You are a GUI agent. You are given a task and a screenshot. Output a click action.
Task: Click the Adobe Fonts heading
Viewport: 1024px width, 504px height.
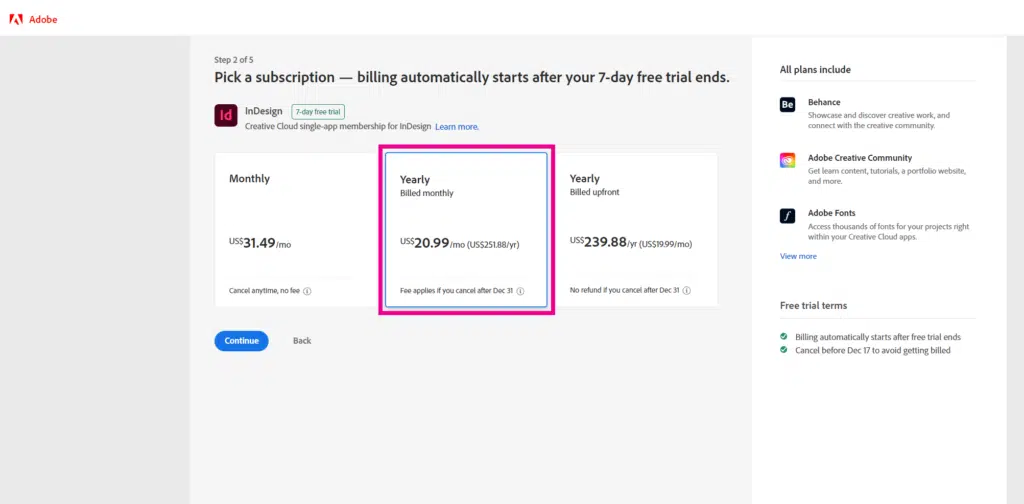pyautogui.click(x=831, y=213)
